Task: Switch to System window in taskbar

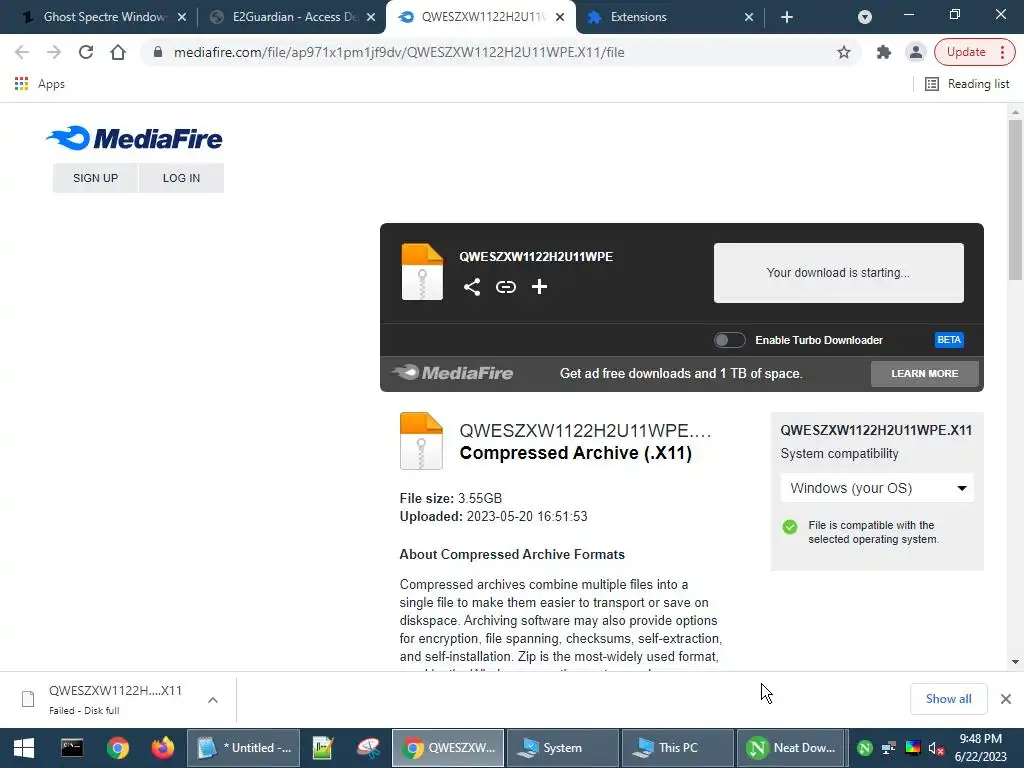Action: (x=562, y=748)
